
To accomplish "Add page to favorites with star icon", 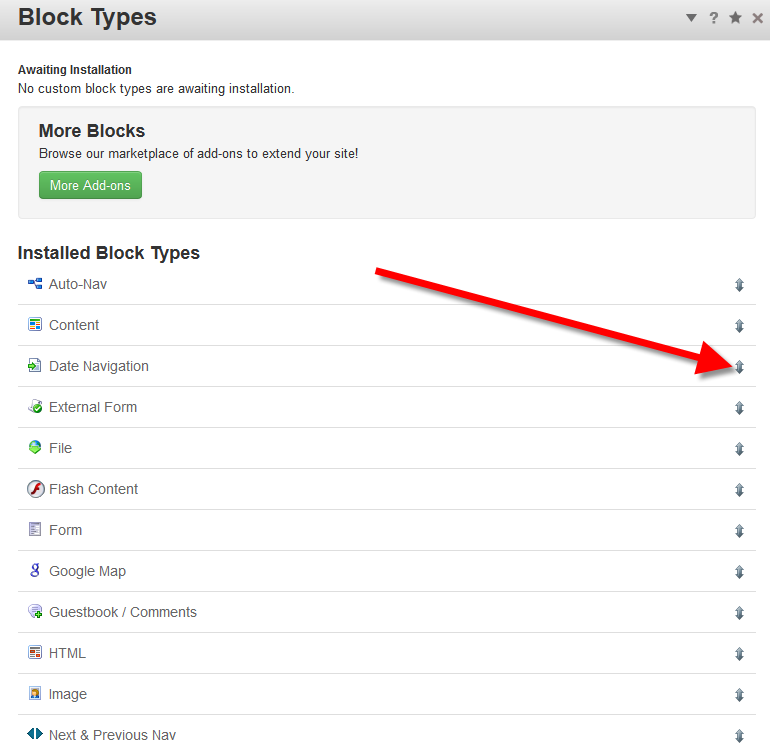I will (736, 18).
